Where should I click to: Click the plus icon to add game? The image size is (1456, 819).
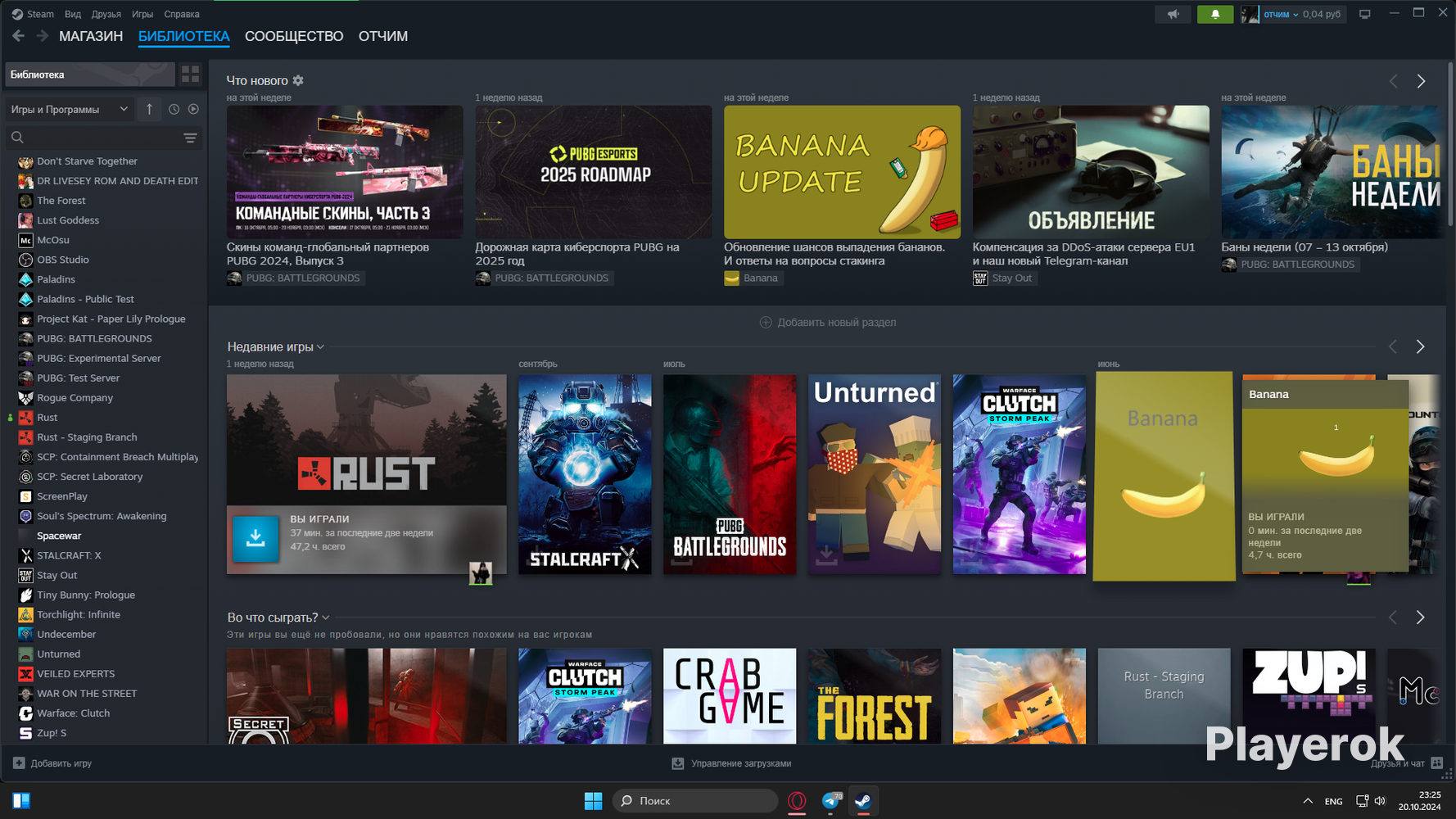(x=19, y=763)
